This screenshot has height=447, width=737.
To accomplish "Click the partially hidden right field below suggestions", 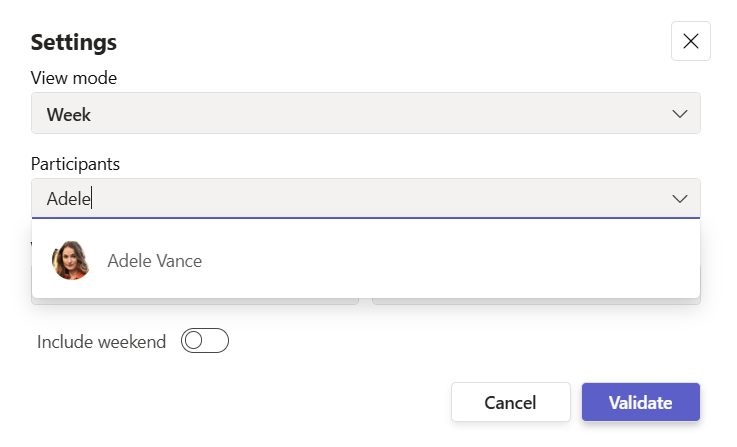I will point(535,300).
